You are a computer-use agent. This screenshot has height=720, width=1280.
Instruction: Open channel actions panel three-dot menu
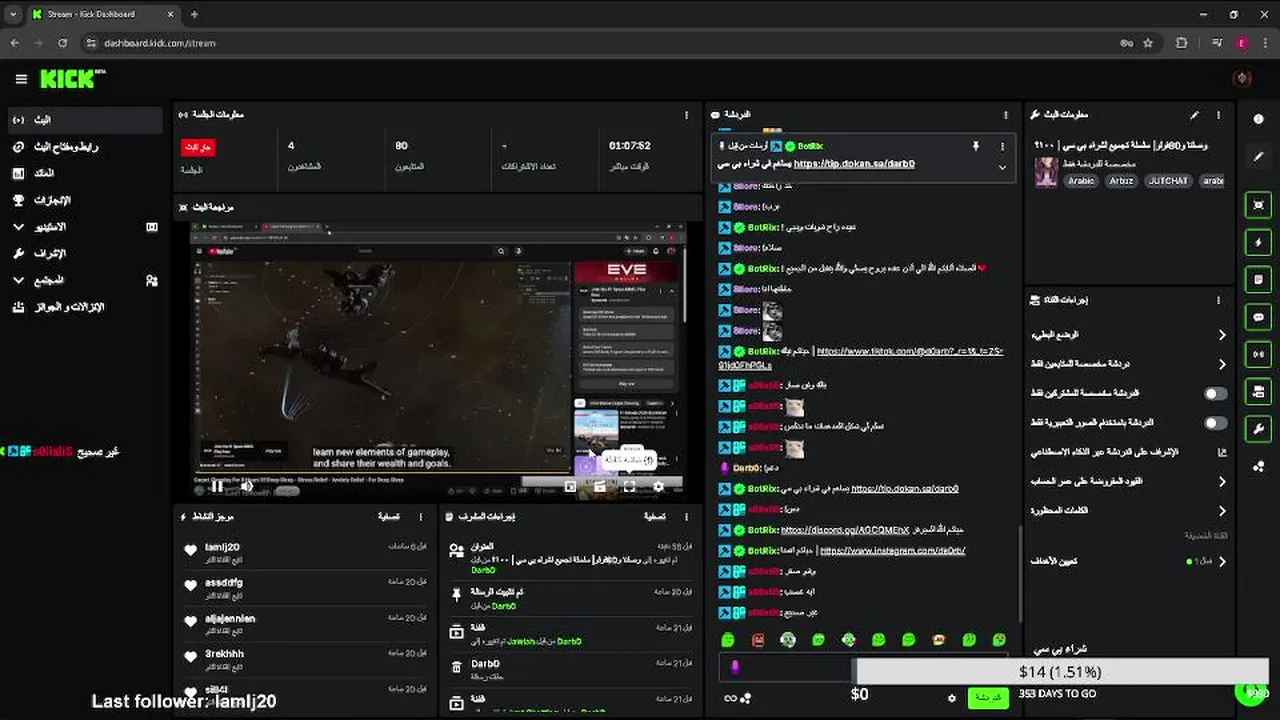pos(1219,300)
